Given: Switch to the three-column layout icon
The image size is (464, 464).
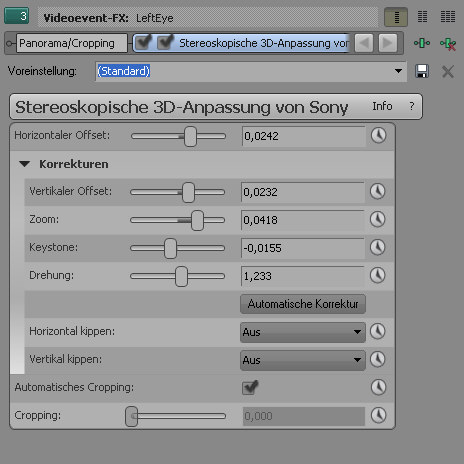Looking at the screenshot, I should [448, 17].
